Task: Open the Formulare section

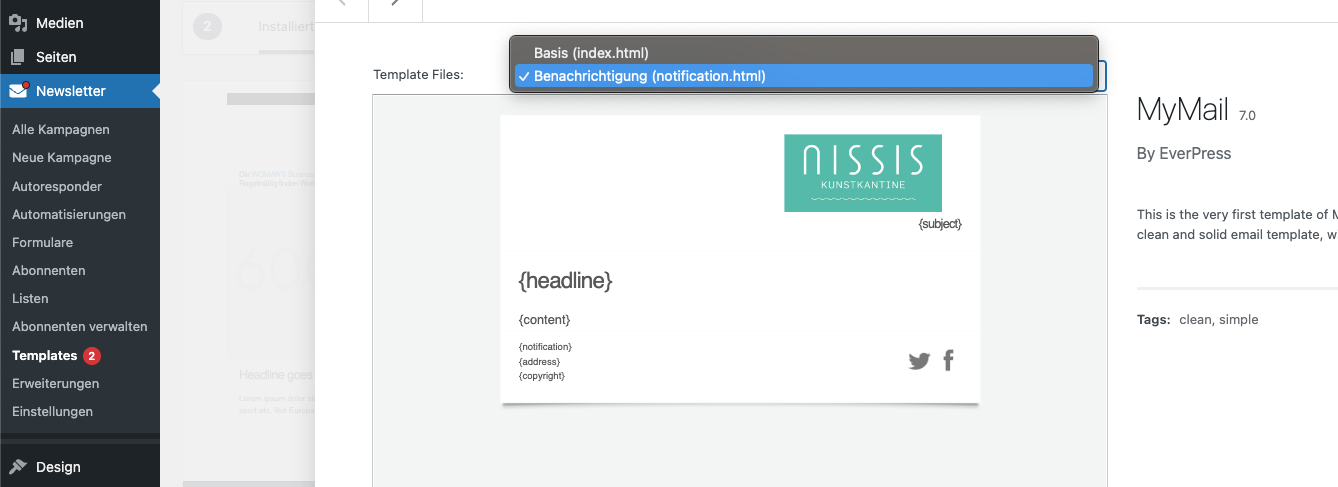Action: 42,243
